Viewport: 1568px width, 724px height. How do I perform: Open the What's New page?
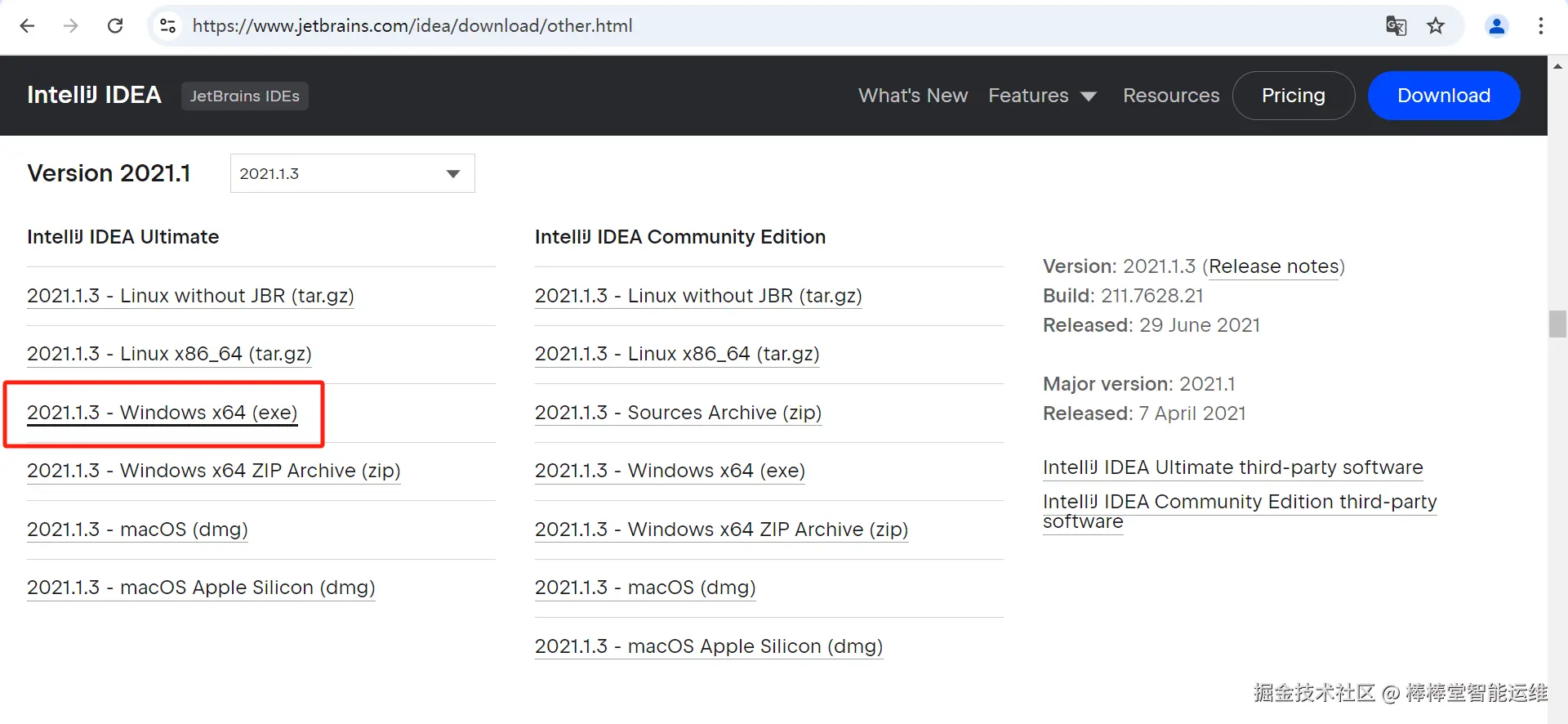[912, 96]
